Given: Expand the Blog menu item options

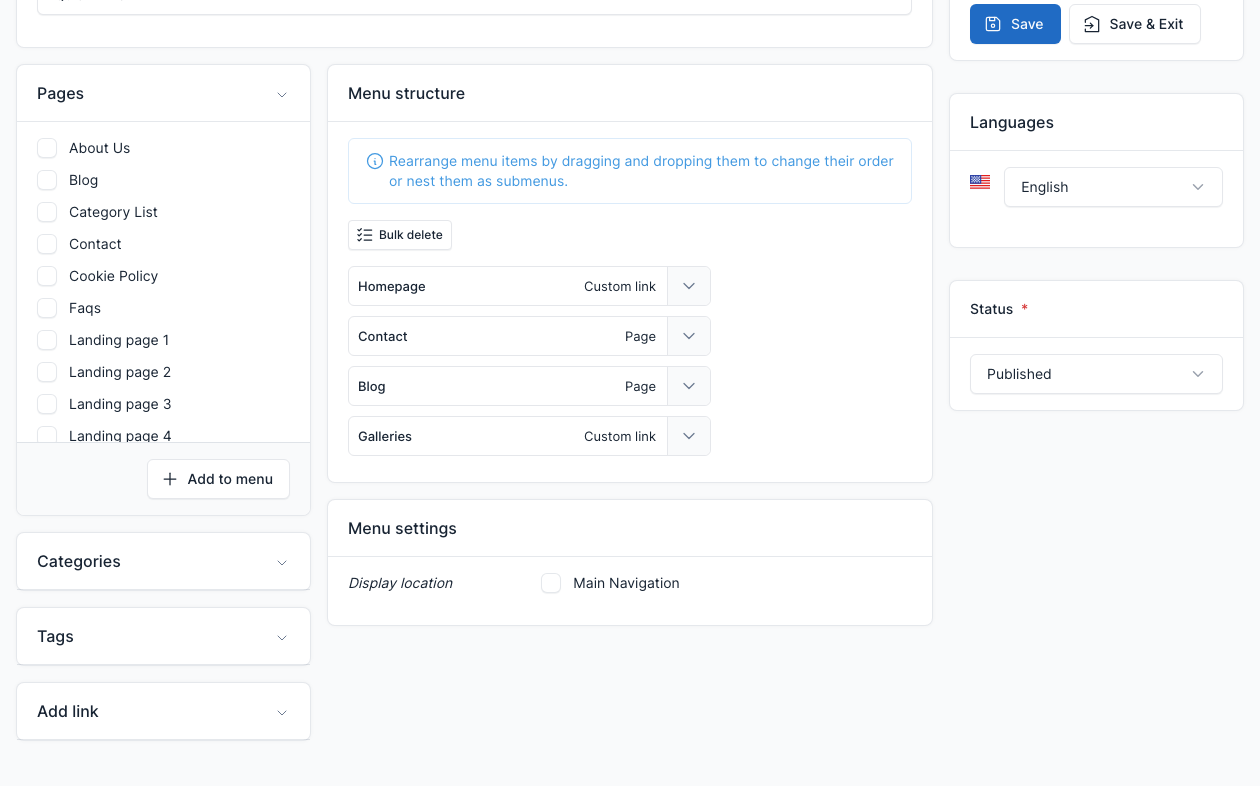Looking at the screenshot, I should [689, 386].
